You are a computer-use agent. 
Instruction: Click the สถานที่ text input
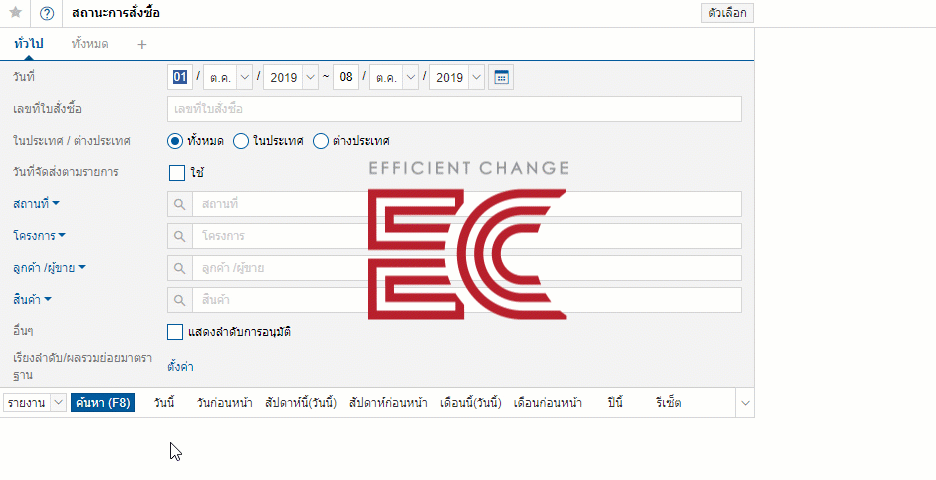[467, 204]
